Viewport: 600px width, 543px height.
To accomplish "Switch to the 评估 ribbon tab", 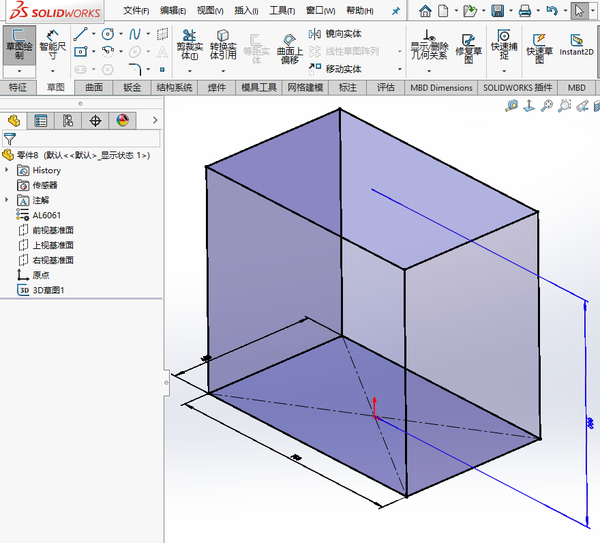I will point(385,88).
